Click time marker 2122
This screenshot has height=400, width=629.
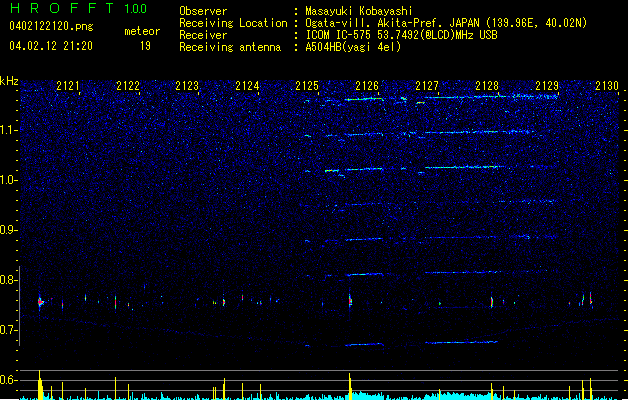[x=128, y=86]
